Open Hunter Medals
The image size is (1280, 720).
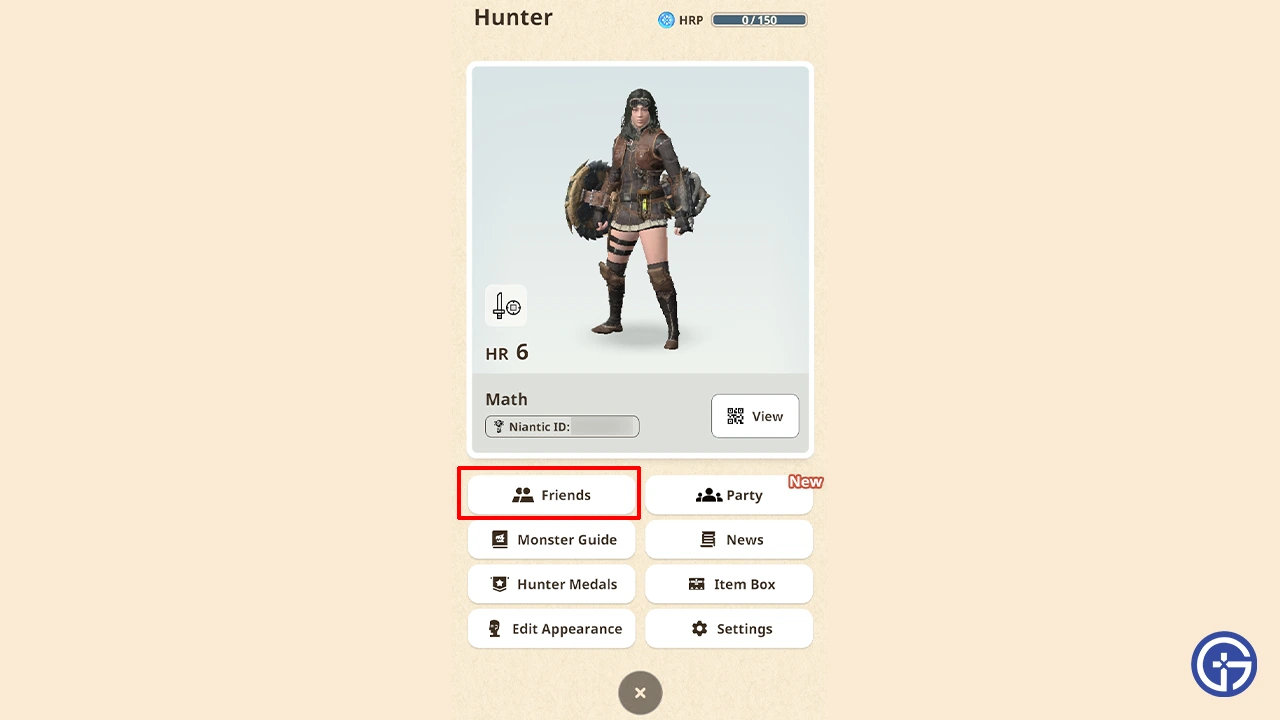pos(551,584)
